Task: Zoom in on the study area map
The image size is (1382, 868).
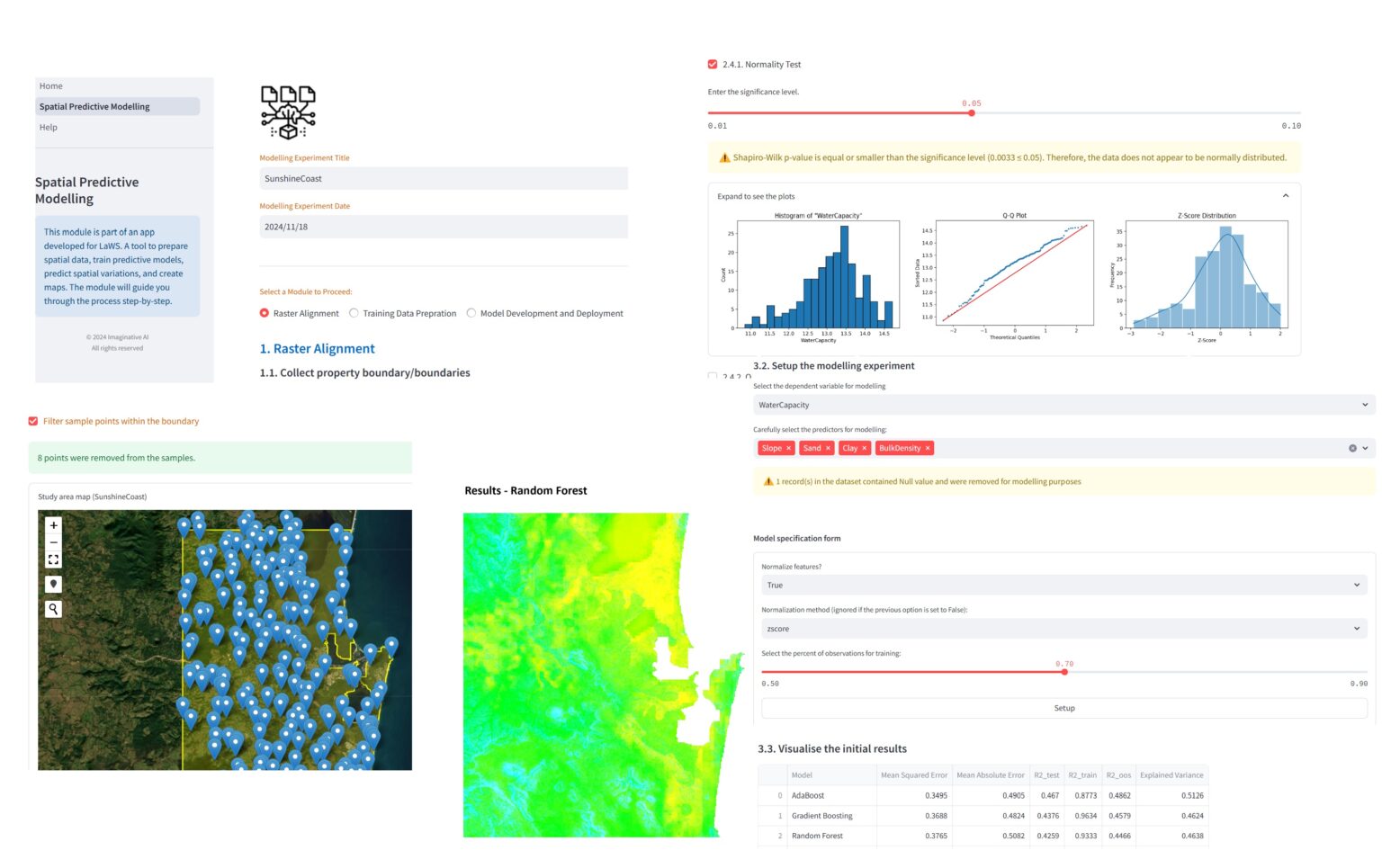Action: (x=54, y=525)
